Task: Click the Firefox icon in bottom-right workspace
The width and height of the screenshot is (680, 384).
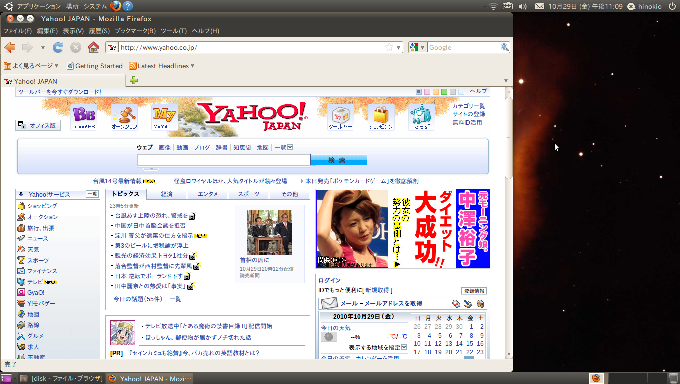Action: pos(596,378)
